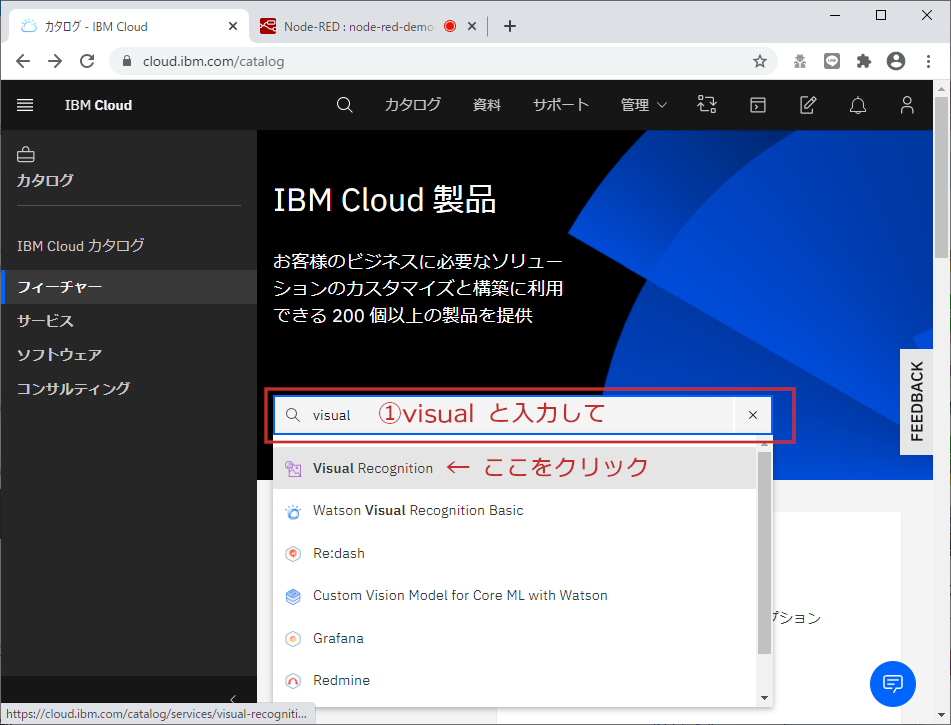Click the Chrome extensions puzzle icon
The height and width of the screenshot is (725, 951).
863,60
